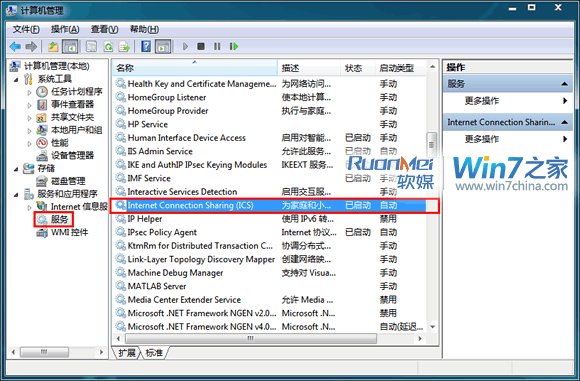
Task: Select 共享文件夹 icon in tree
Action: click(x=41, y=118)
